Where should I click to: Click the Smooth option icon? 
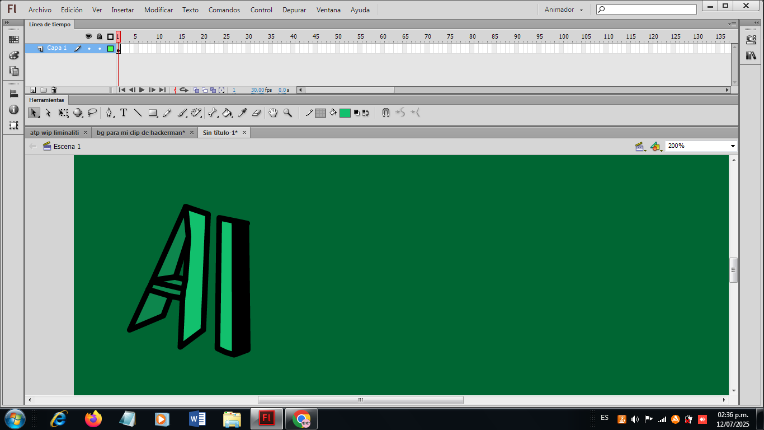(400, 113)
